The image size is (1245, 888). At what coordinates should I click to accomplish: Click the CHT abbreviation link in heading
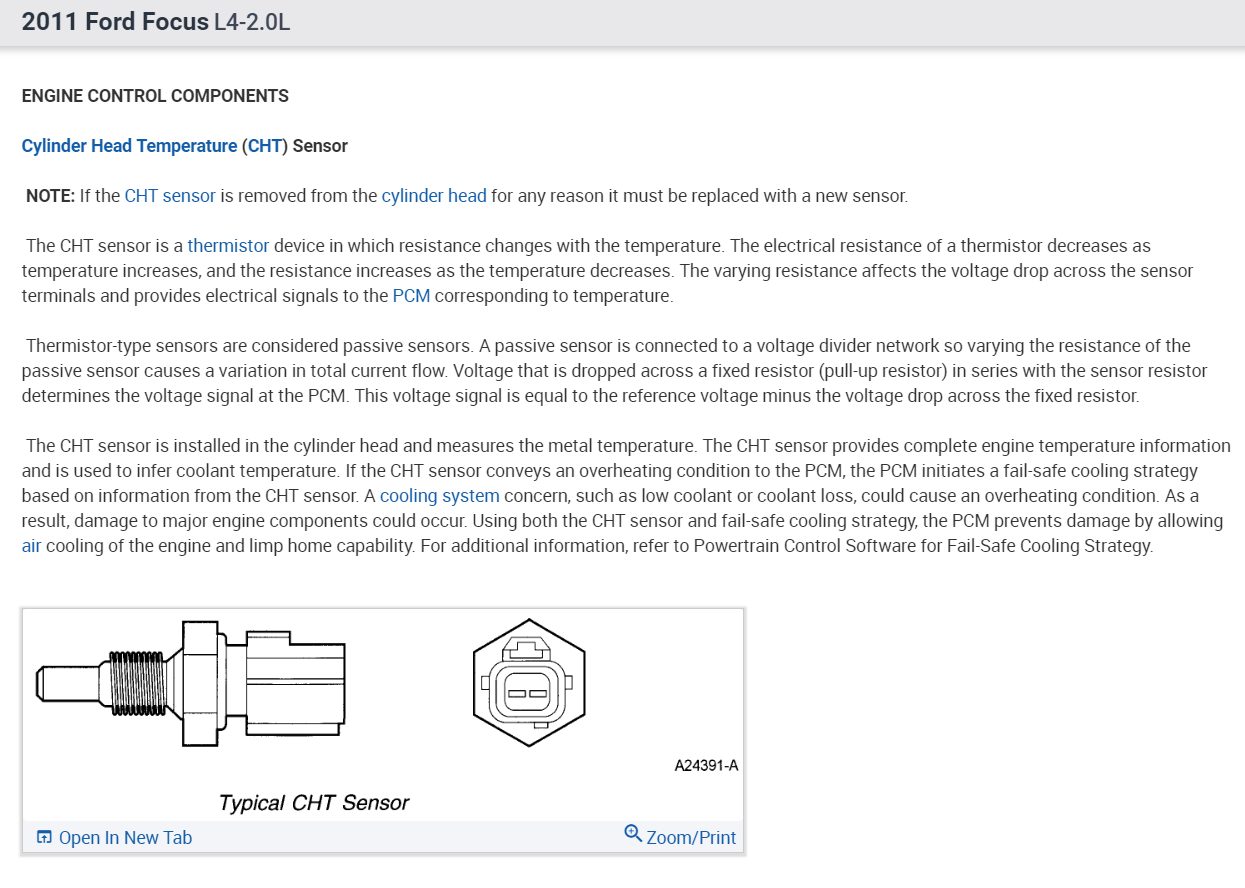point(265,146)
